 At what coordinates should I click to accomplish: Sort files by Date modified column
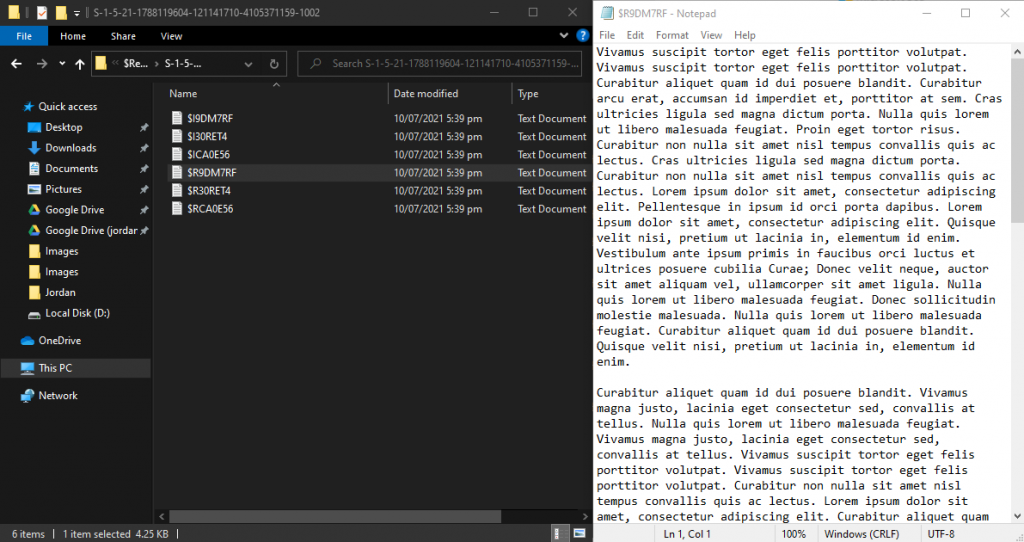point(426,94)
